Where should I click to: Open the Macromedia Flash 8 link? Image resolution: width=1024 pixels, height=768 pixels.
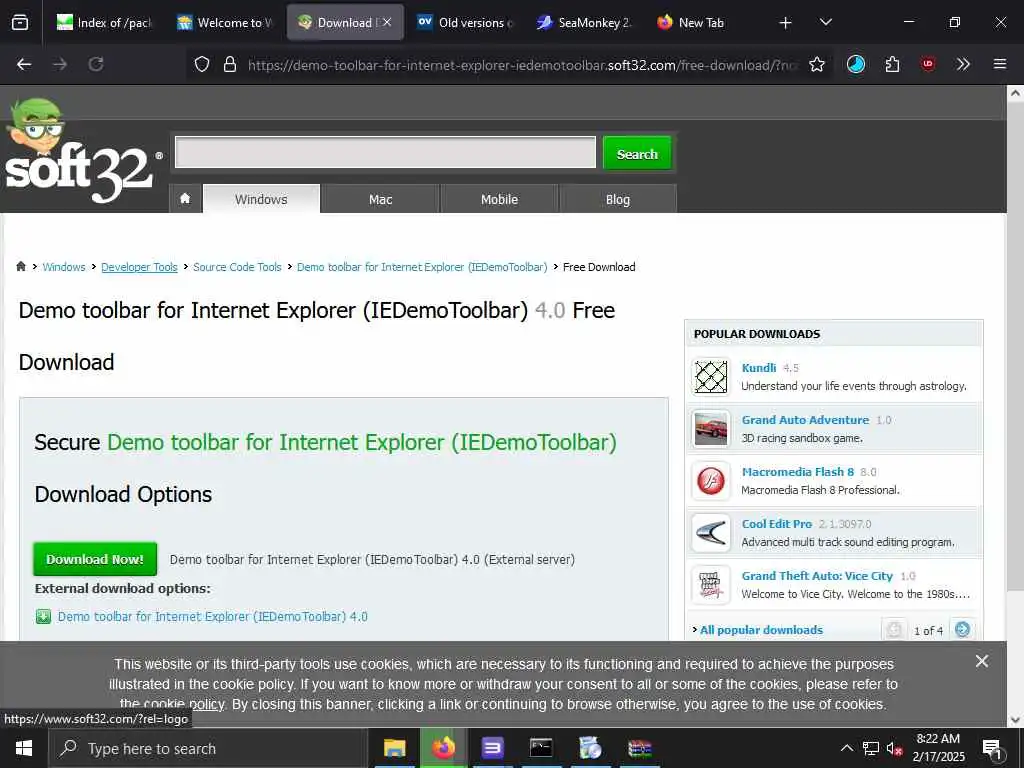click(798, 472)
